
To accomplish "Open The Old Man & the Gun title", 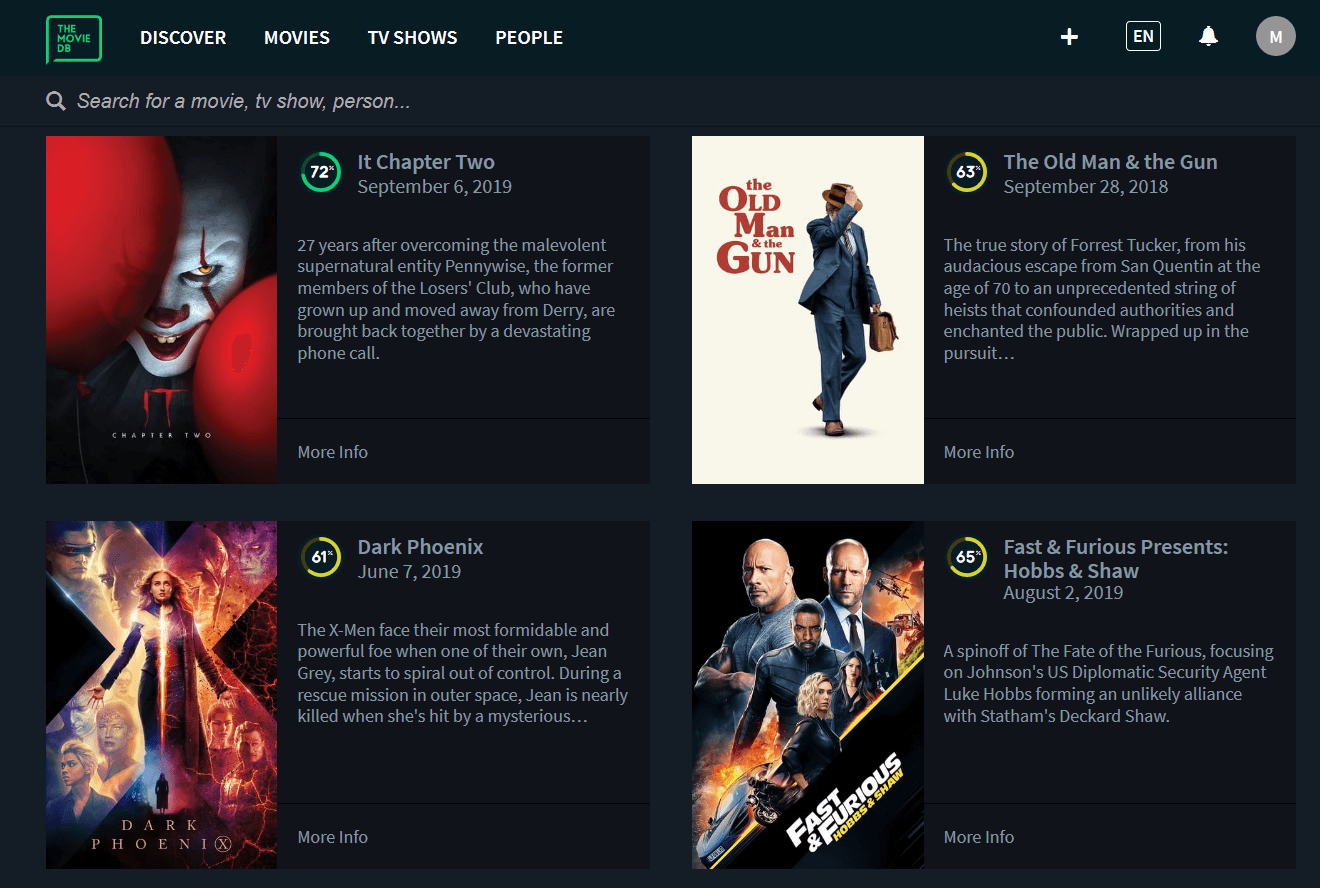I will tap(1110, 162).
